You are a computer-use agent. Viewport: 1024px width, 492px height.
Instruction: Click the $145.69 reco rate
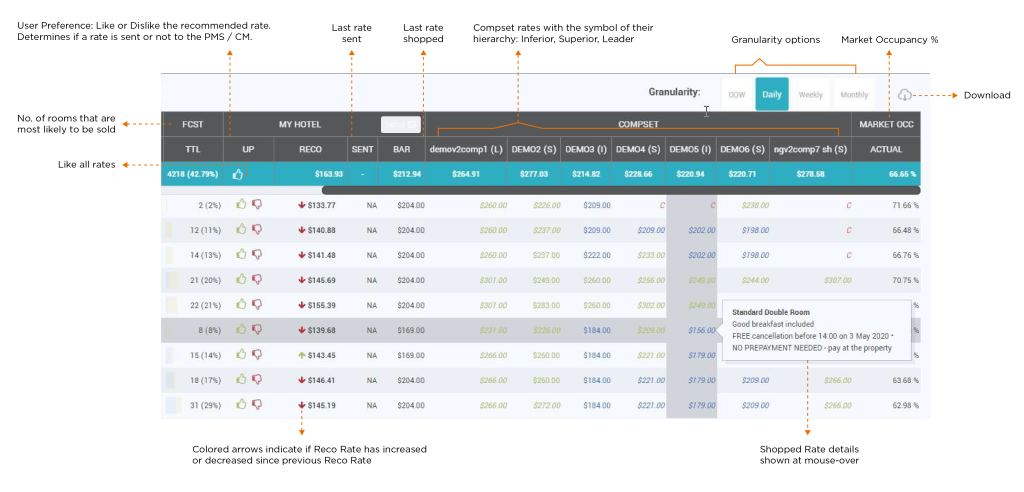pos(321,280)
